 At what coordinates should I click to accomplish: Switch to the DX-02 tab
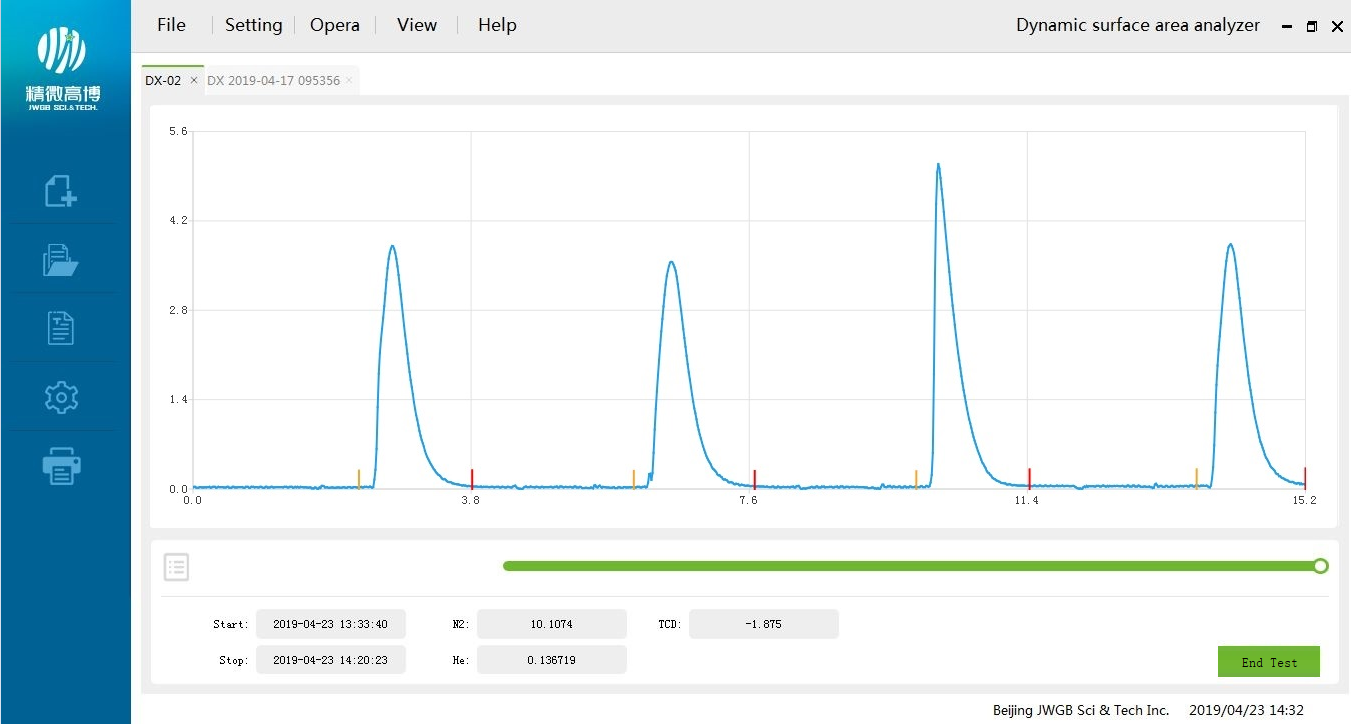click(163, 81)
